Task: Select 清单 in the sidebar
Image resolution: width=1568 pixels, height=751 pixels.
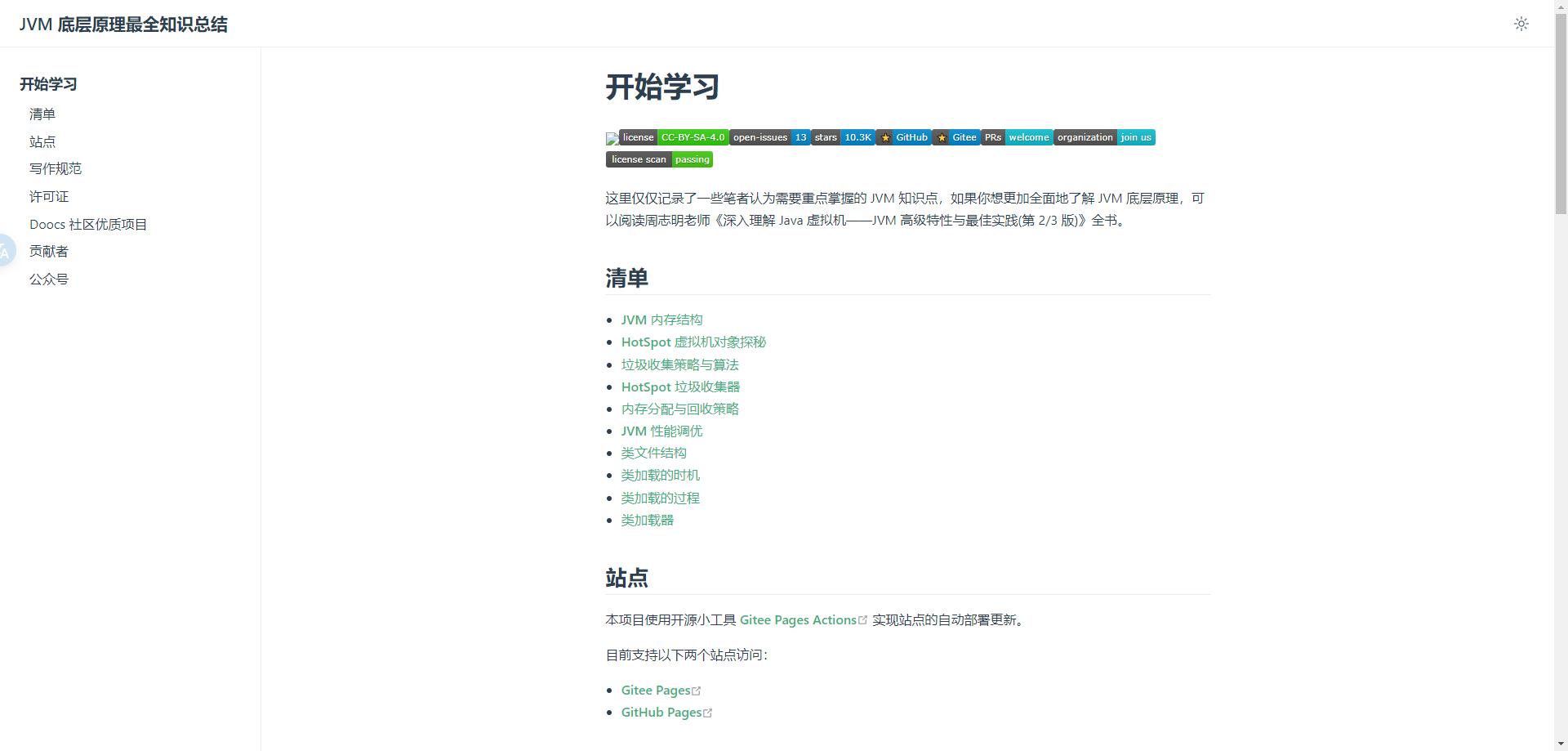Action: (42, 114)
